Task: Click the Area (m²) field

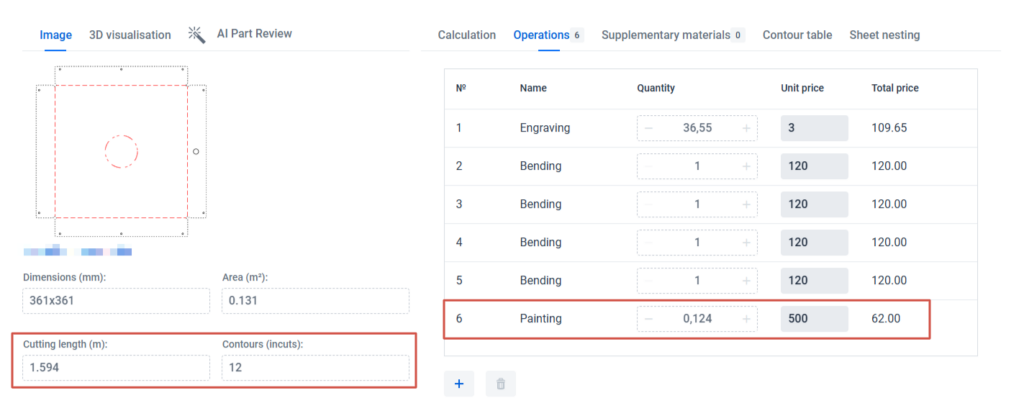Action: pyautogui.click(x=315, y=301)
